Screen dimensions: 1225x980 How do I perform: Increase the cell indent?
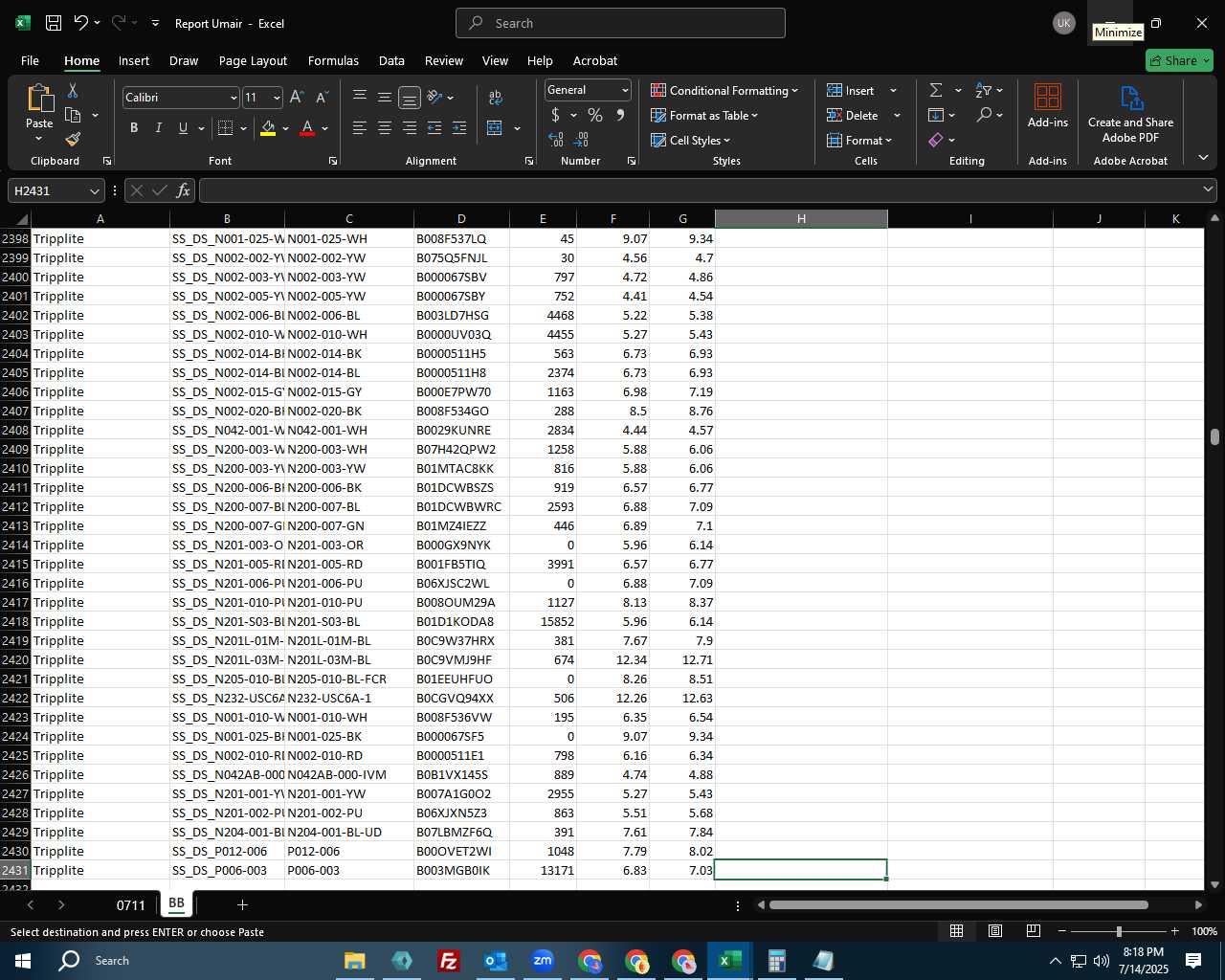459,127
